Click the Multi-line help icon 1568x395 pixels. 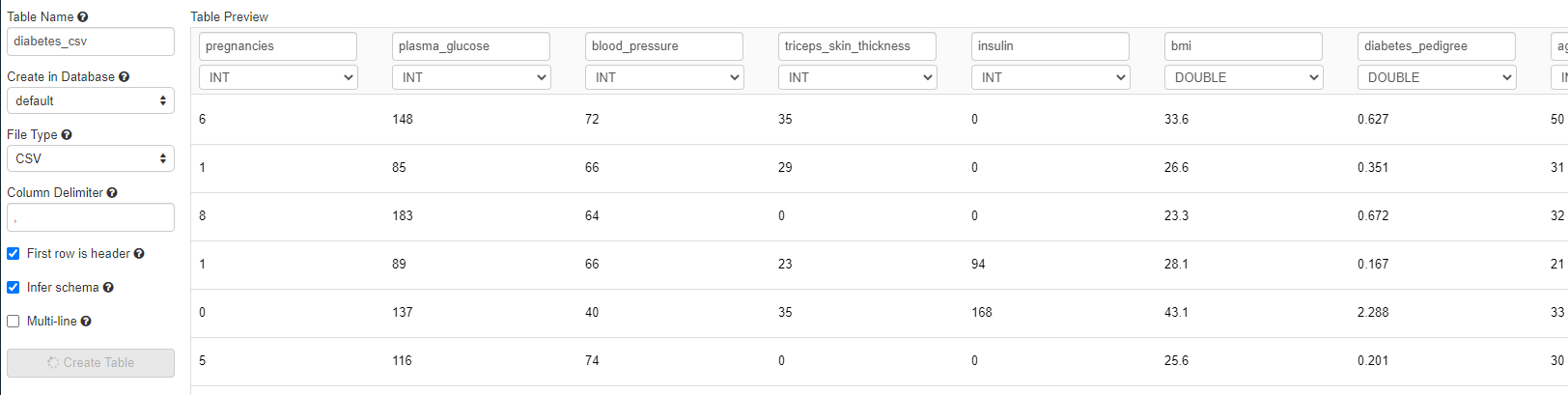tap(86, 322)
